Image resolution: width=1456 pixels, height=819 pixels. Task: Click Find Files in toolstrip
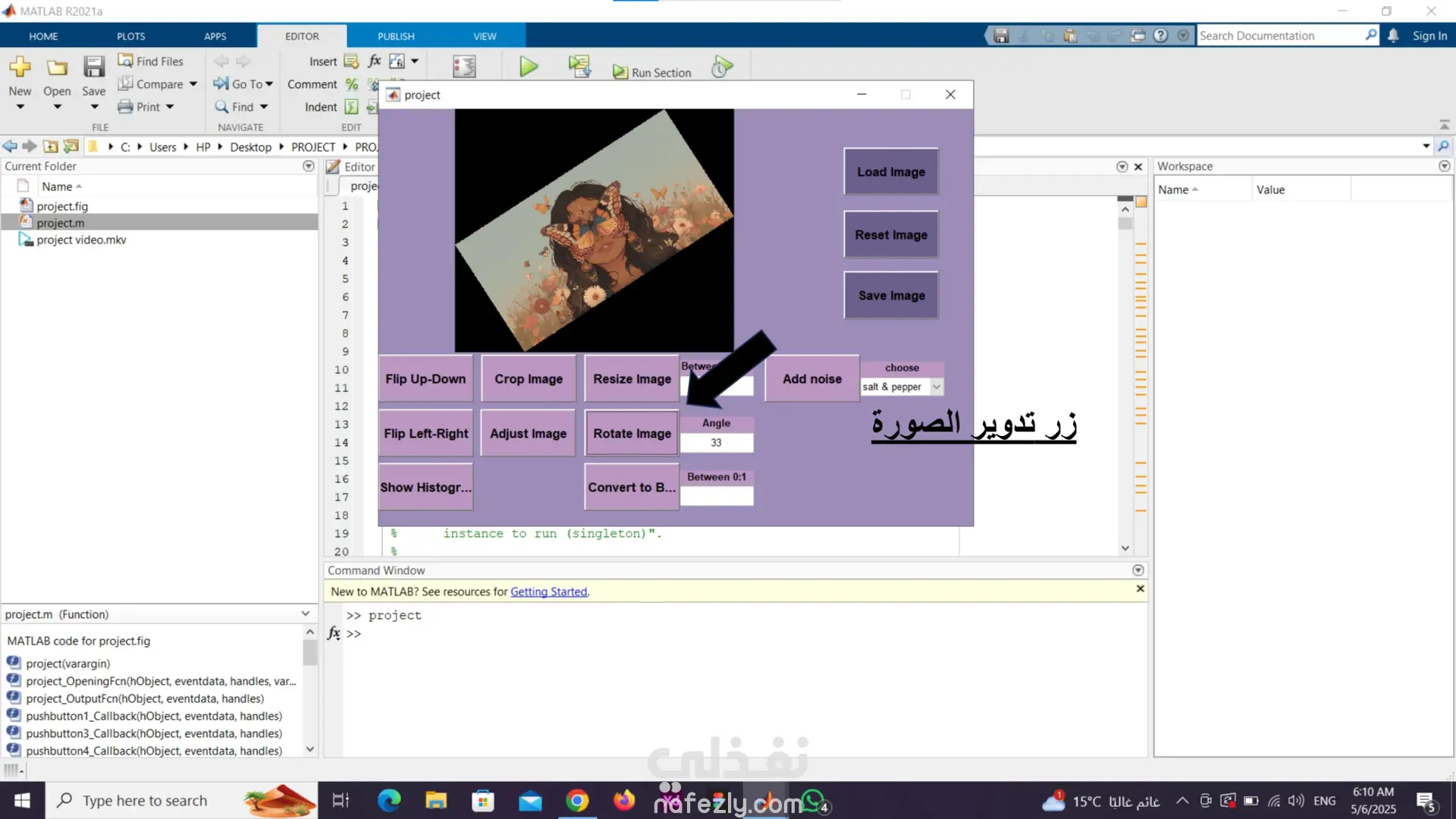click(151, 61)
